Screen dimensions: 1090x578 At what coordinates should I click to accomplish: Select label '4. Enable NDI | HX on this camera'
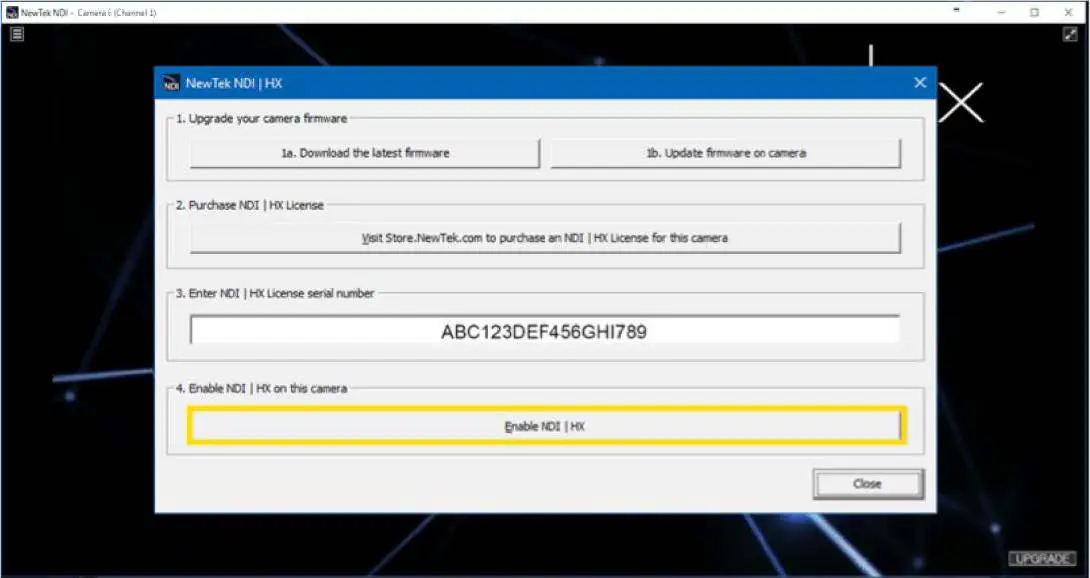tap(261, 388)
